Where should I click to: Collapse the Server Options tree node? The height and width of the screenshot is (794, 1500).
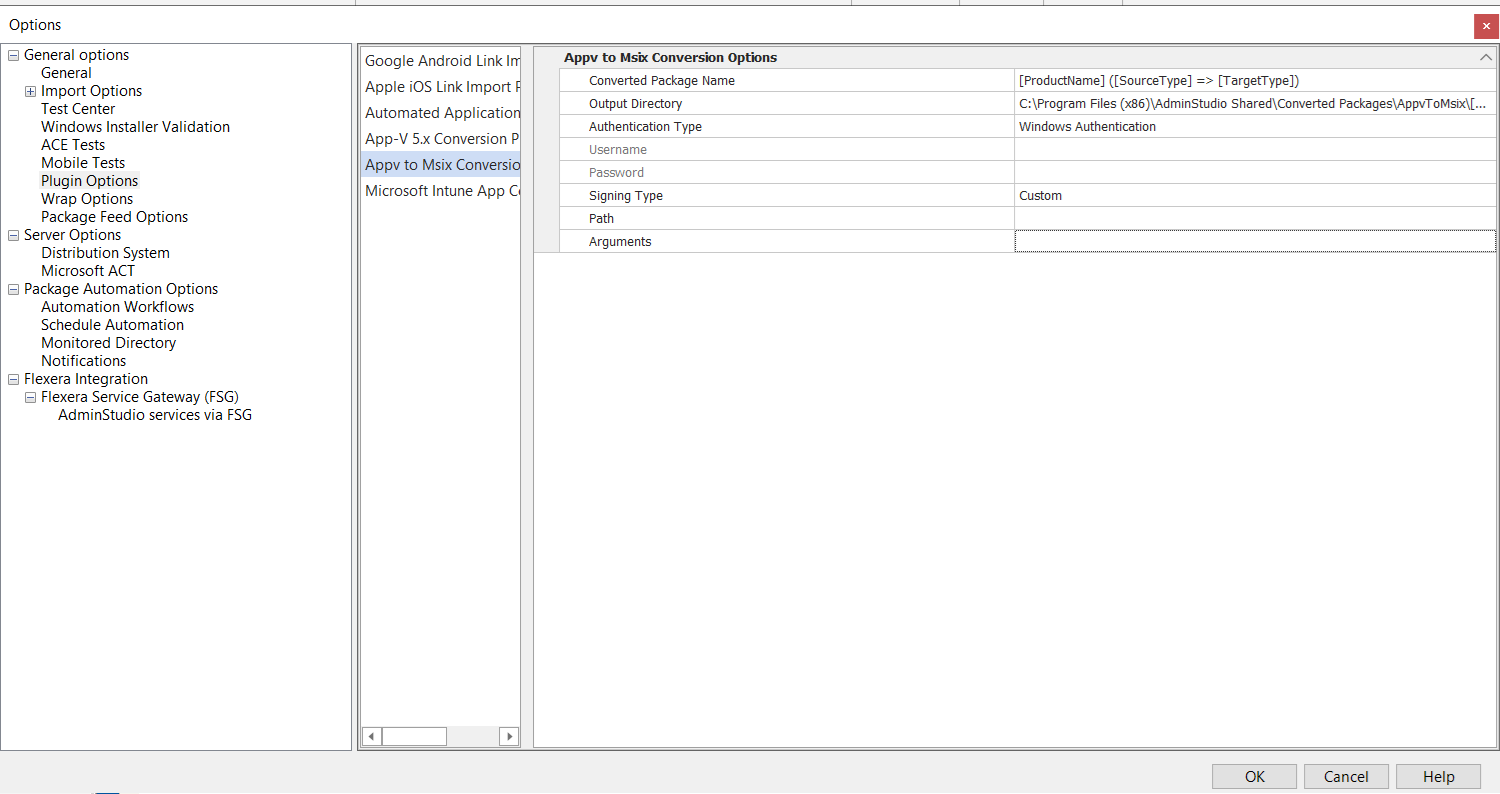tap(14, 236)
